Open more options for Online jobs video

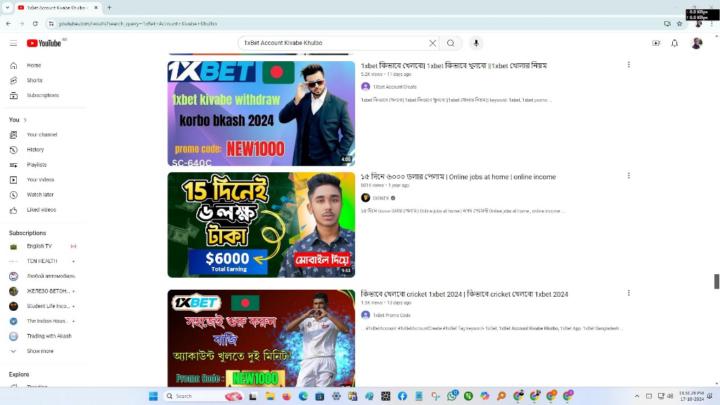(x=628, y=176)
